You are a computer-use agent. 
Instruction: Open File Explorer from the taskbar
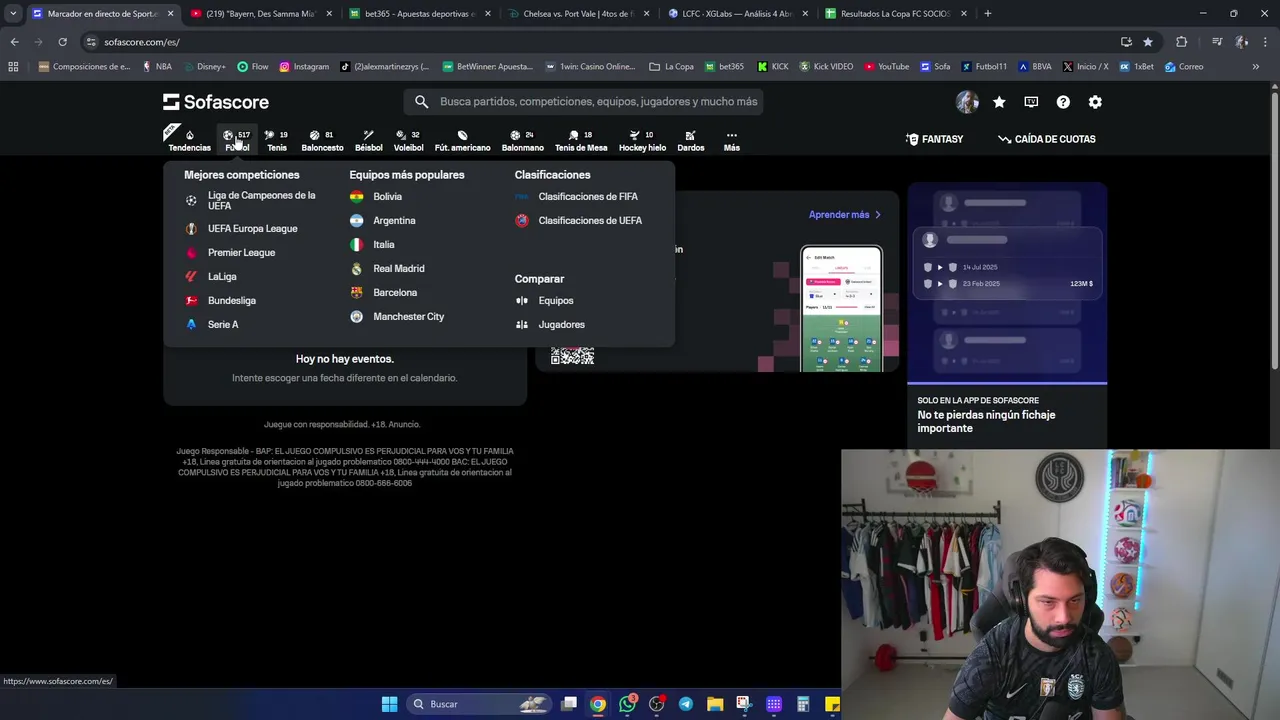(714, 704)
